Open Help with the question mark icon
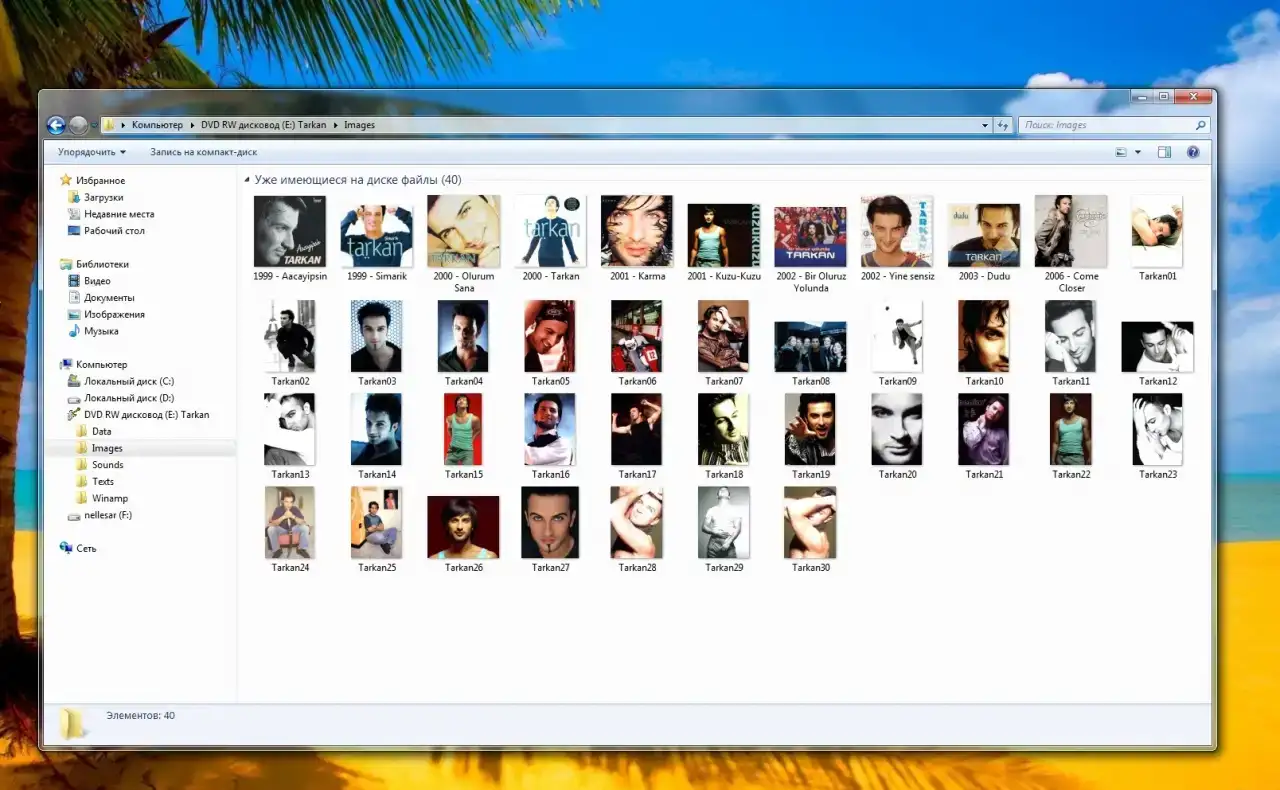The height and width of the screenshot is (790, 1280). 1193,152
